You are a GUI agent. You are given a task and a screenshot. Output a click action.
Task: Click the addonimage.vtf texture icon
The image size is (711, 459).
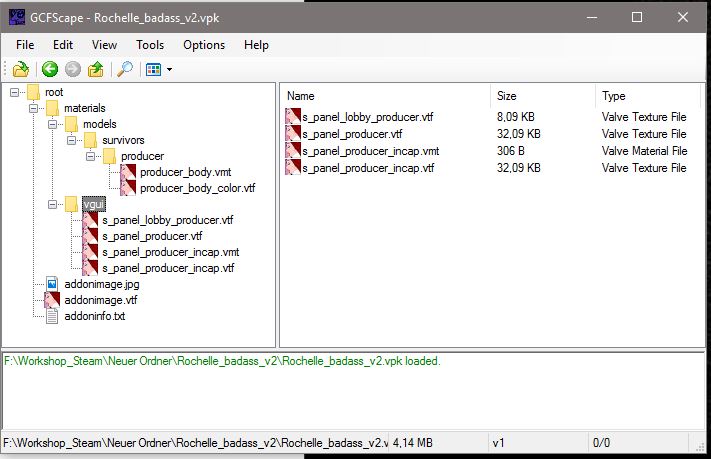(x=52, y=300)
